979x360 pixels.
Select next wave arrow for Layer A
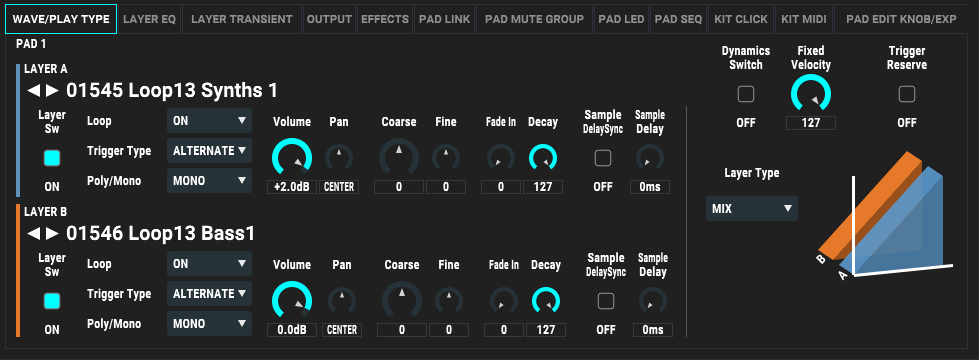click(52, 91)
